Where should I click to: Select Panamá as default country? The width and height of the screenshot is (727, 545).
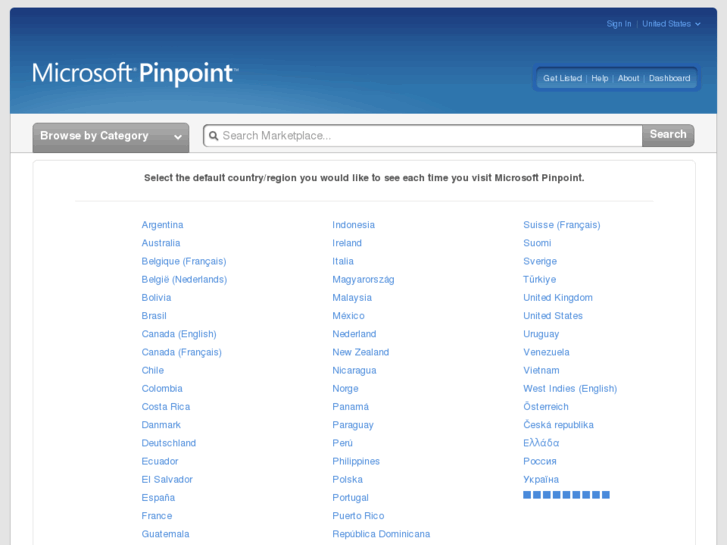point(351,407)
